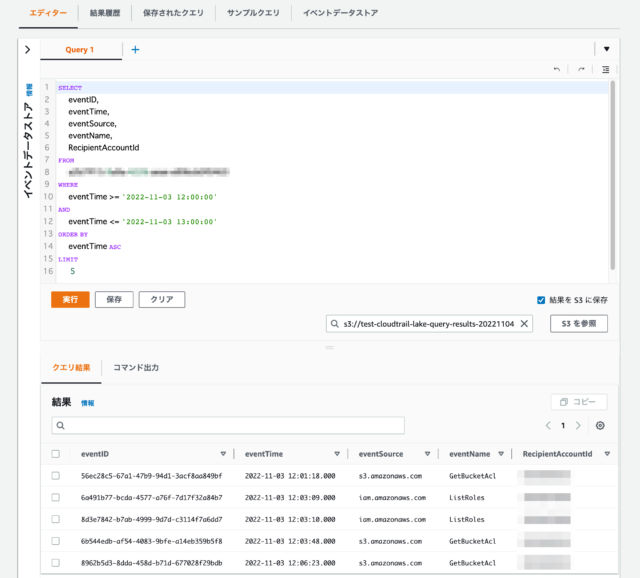Run the query with 実行 button
This screenshot has height=578, width=640.
click(x=70, y=300)
